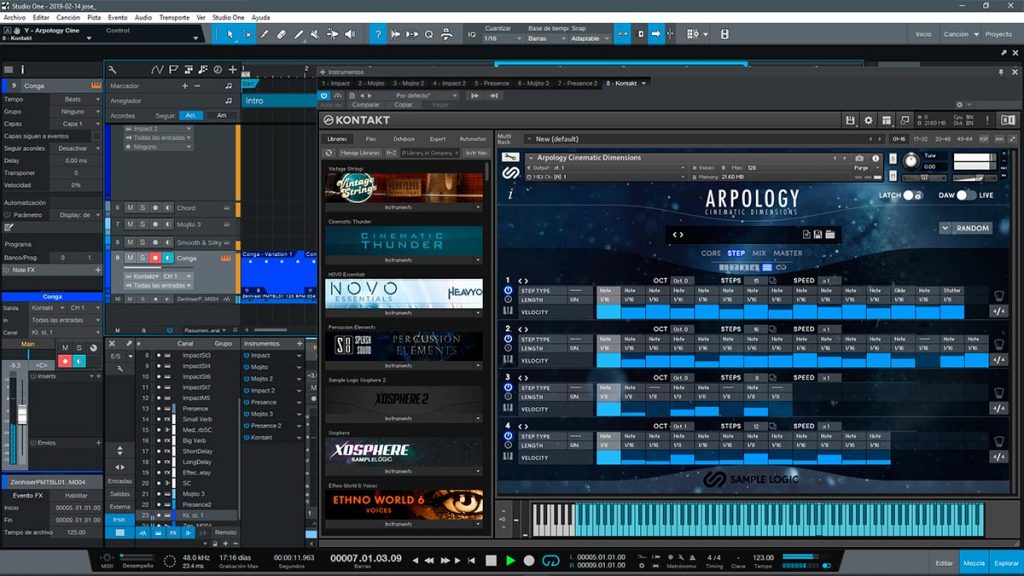Toggle the LATCH switch

point(912,195)
